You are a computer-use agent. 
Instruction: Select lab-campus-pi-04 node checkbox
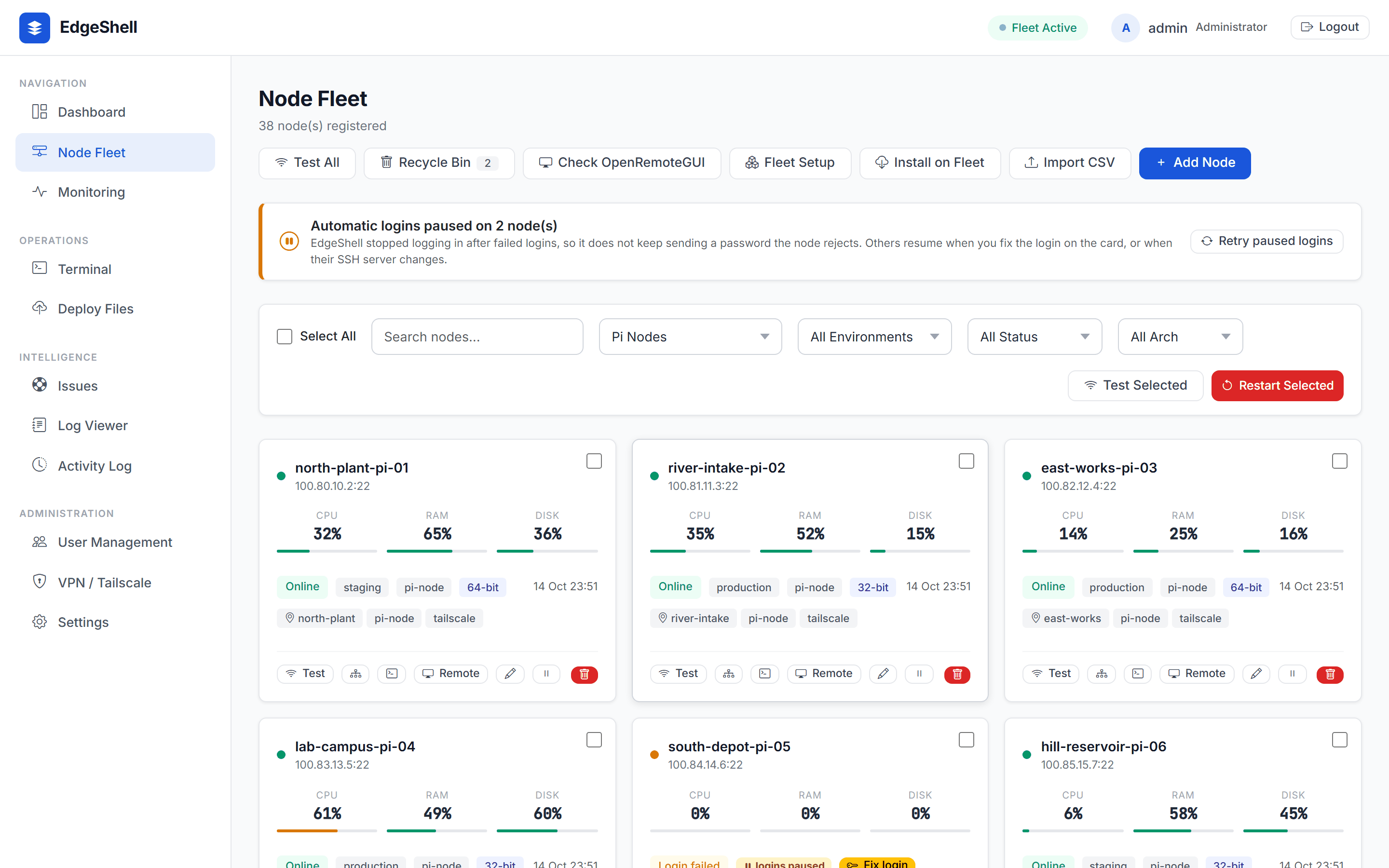click(x=594, y=739)
